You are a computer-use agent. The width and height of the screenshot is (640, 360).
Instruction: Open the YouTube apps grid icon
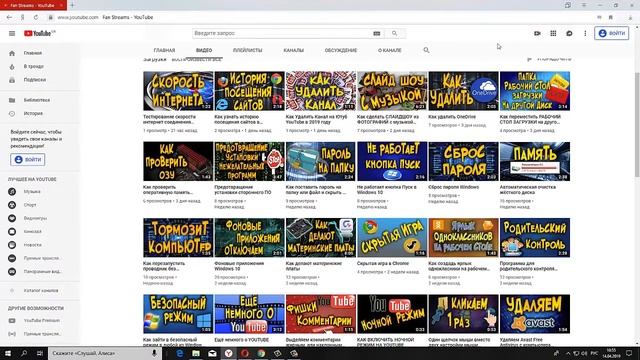(553, 33)
